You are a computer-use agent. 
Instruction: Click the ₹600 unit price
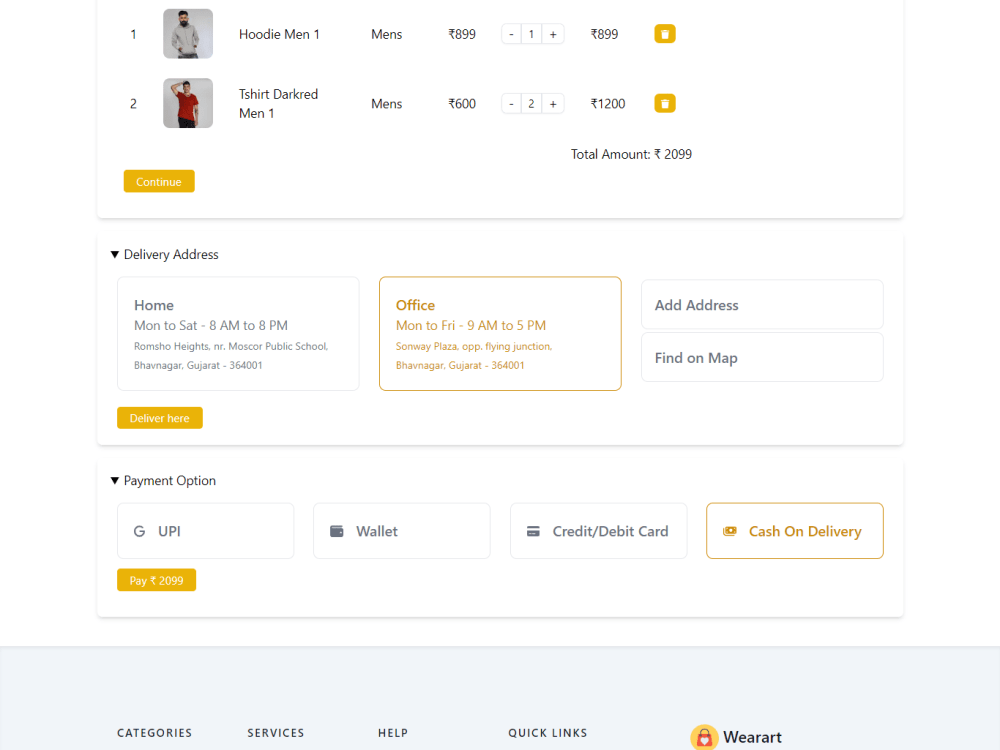[x=462, y=104]
